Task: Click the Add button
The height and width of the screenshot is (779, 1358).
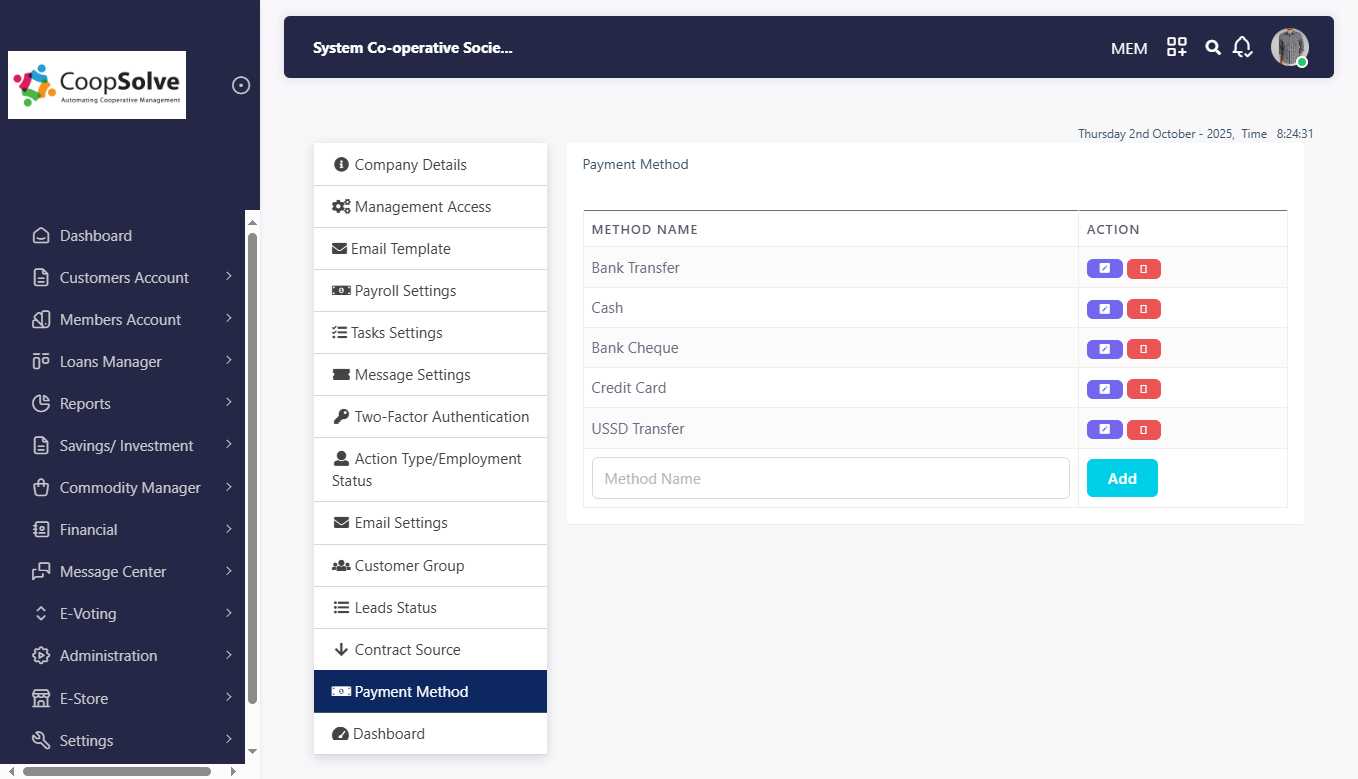Action: pos(1122,479)
